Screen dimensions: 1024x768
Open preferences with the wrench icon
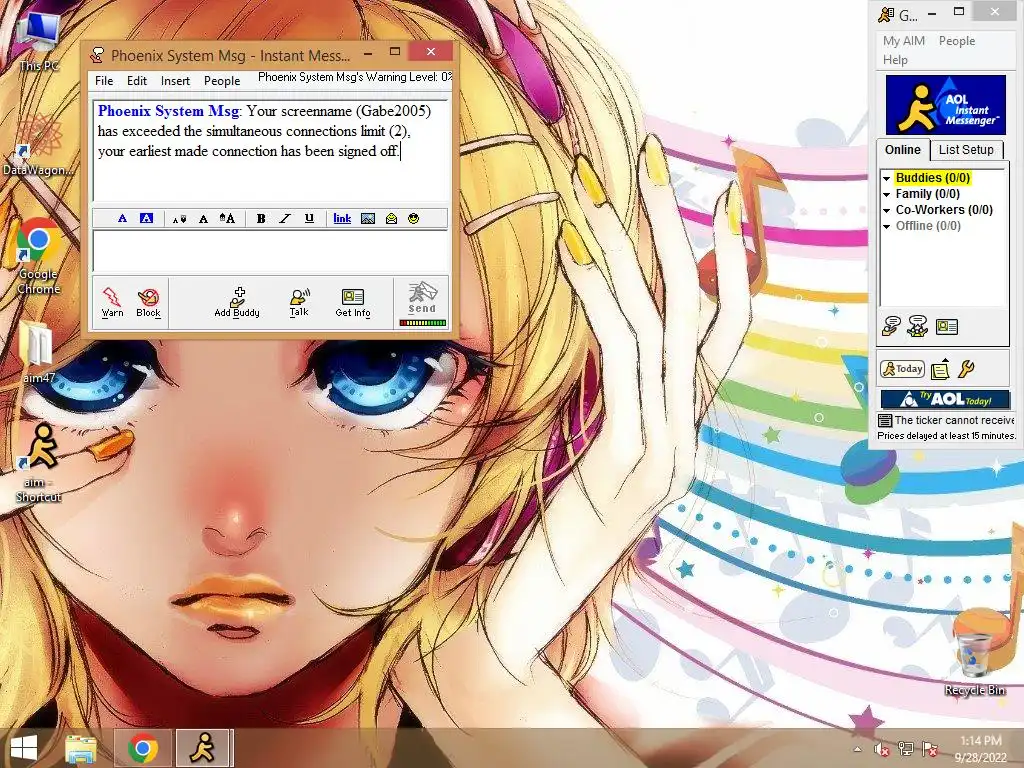point(967,369)
